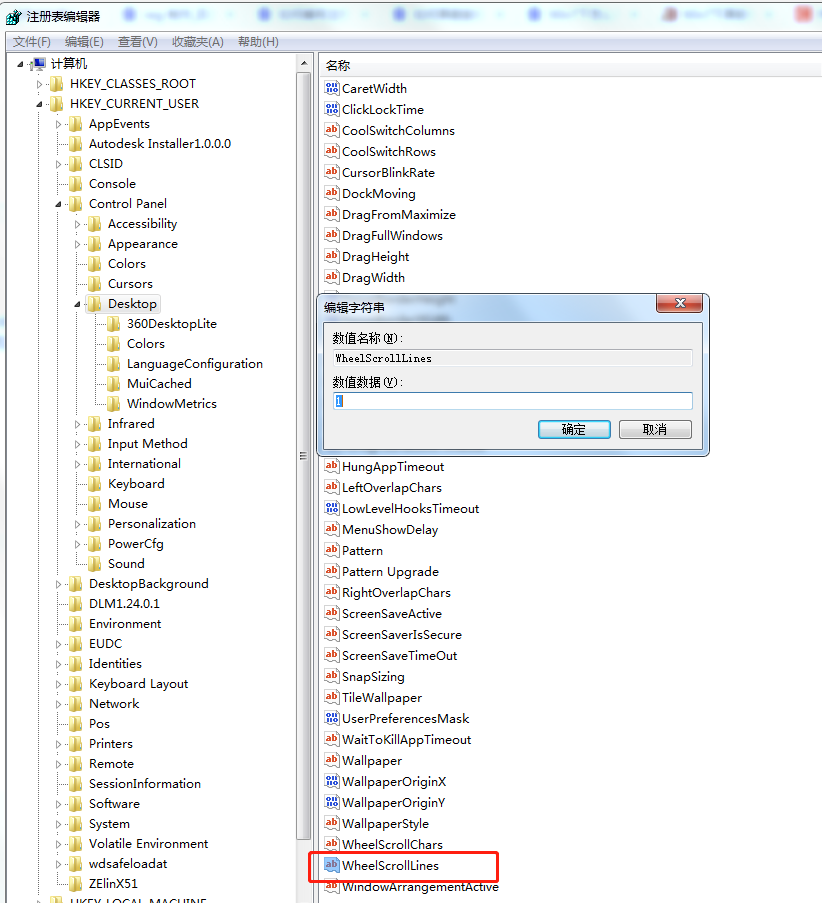Screen dimensions: 822x903
Task: Click the CaretWidth binary value icon
Action: 331,88
